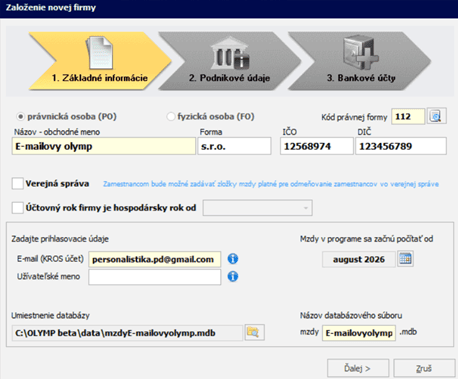Click the Názov - obchodné meno field

point(104,146)
